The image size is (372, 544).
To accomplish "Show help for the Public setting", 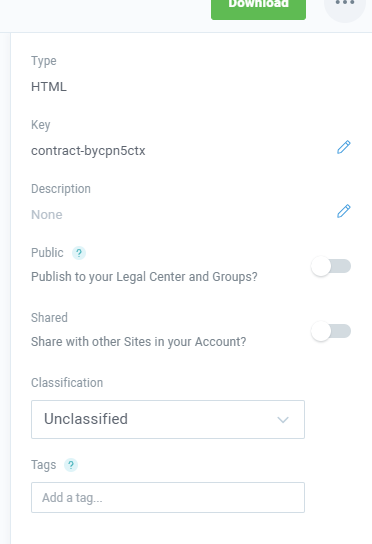I will click(x=79, y=253).
